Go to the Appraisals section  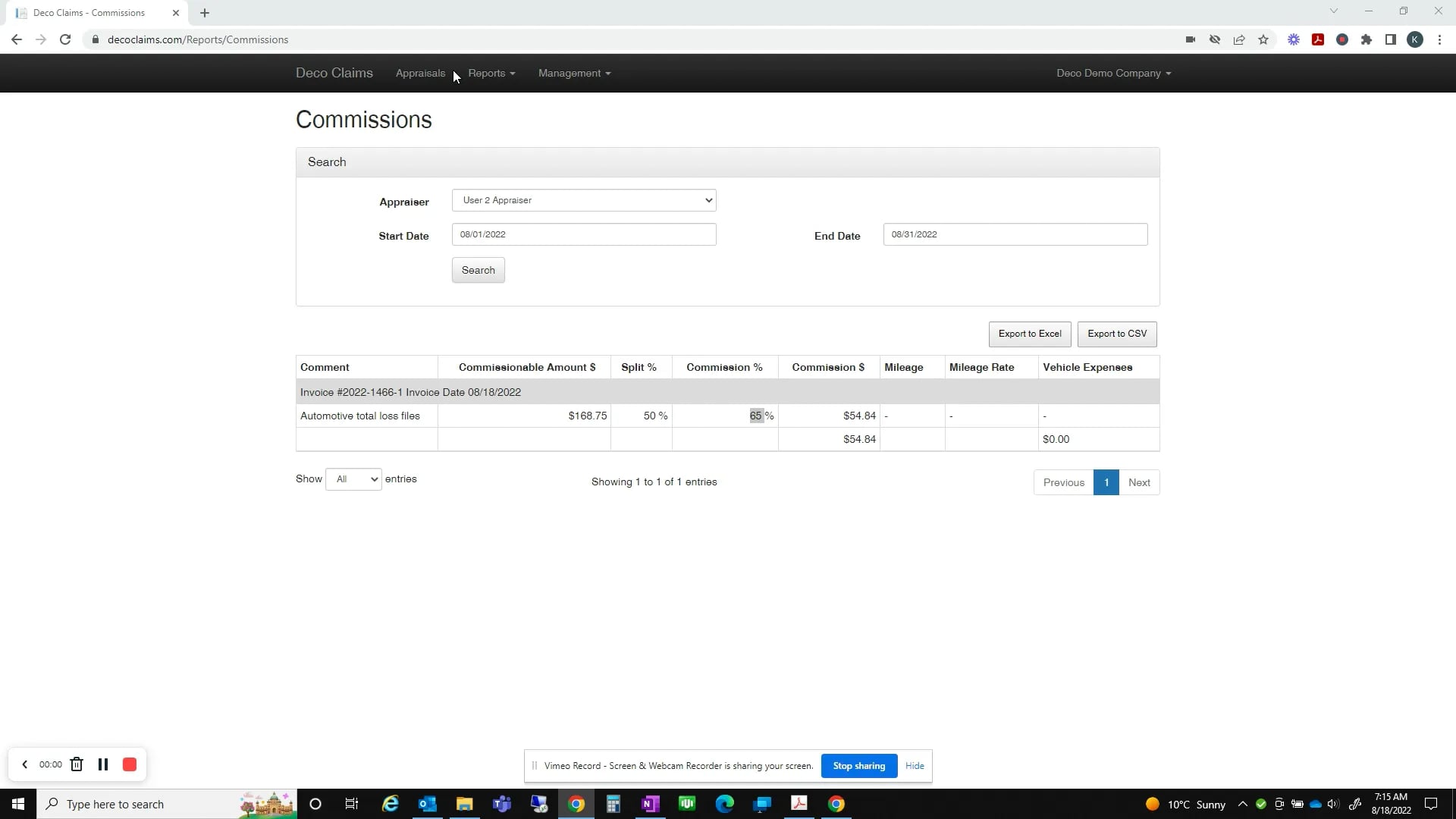click(x=421, y=73)
